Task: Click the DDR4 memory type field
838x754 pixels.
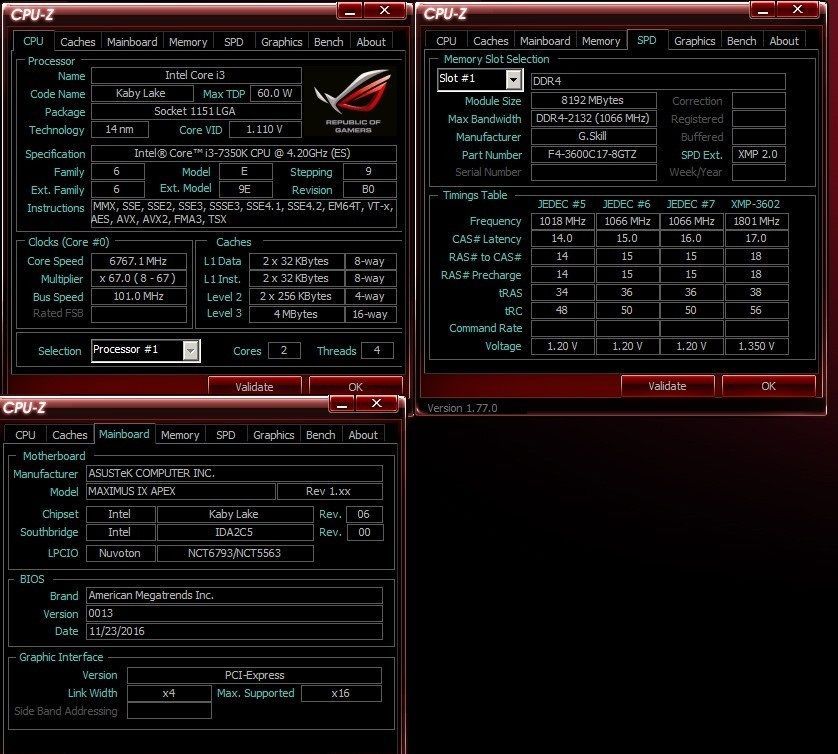Action: tap(658, 81)
